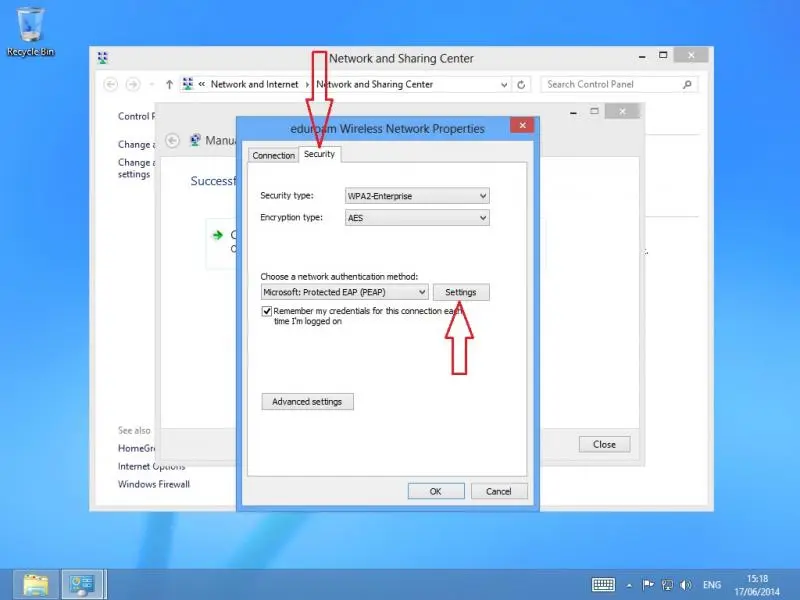The width and height of the screenshot is (800, 600).
Task: Expand the network authentication method dropdown
Action: pyautogui.click(x=344, y=292)
